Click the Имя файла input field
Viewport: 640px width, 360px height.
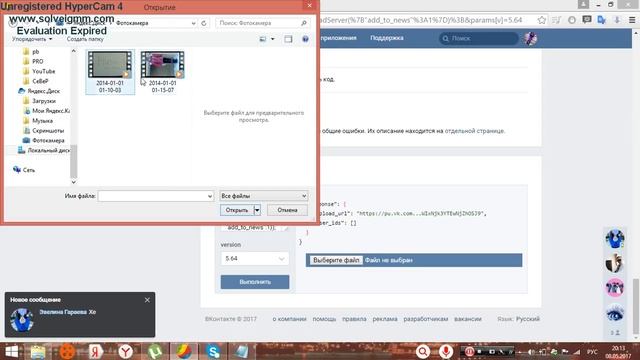pyautogui.click(x=156, y=196)
